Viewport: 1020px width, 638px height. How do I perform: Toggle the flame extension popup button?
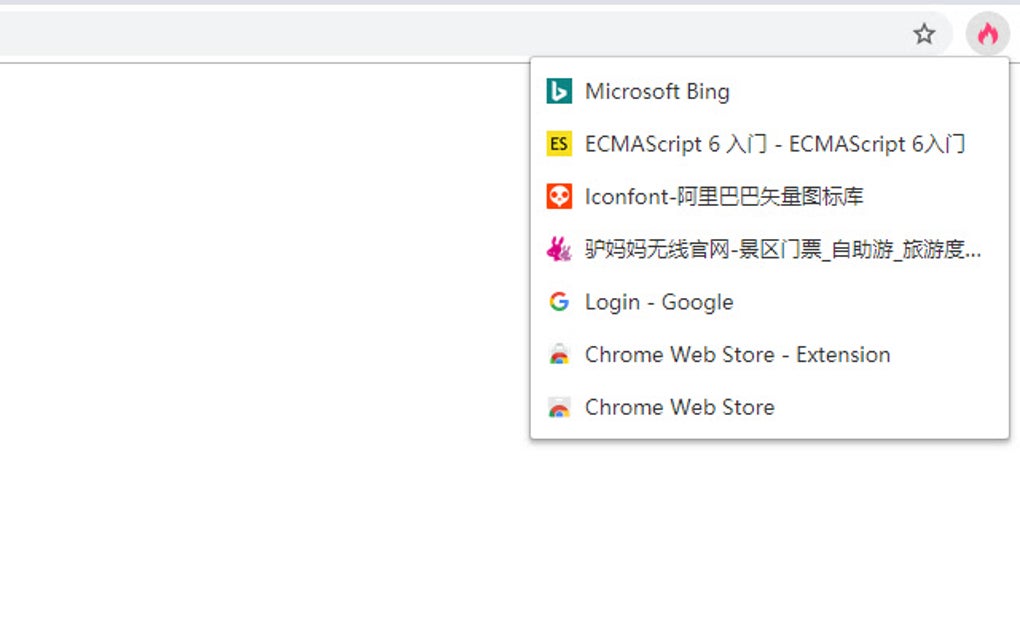click(x=988, y=35)
